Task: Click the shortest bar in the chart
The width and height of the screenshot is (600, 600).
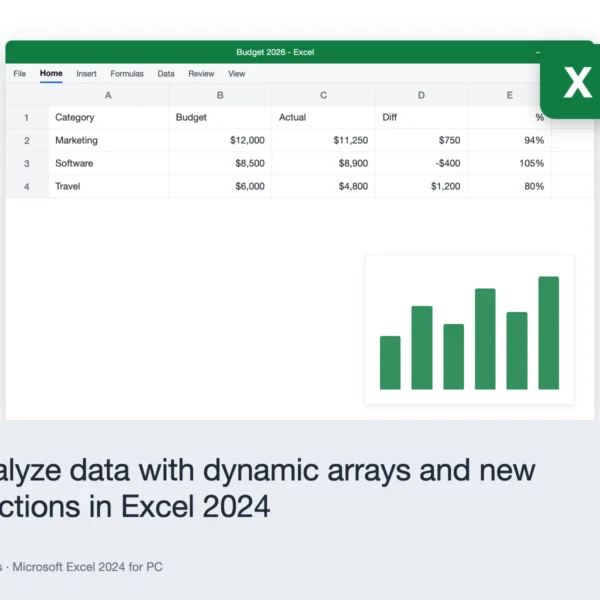Action: (390, 363)
